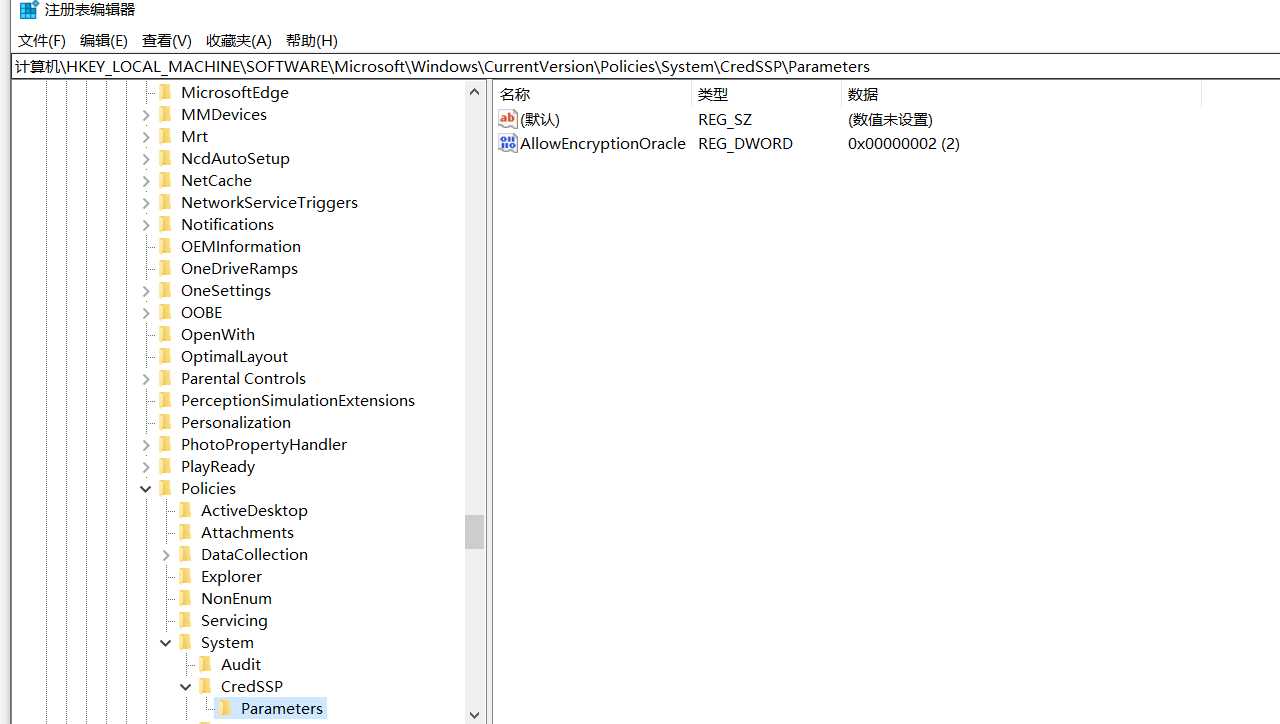Click the DWORD icon beside AllowEncryptionOracle
The image size is (1280, 724).
tap(508, 143)
